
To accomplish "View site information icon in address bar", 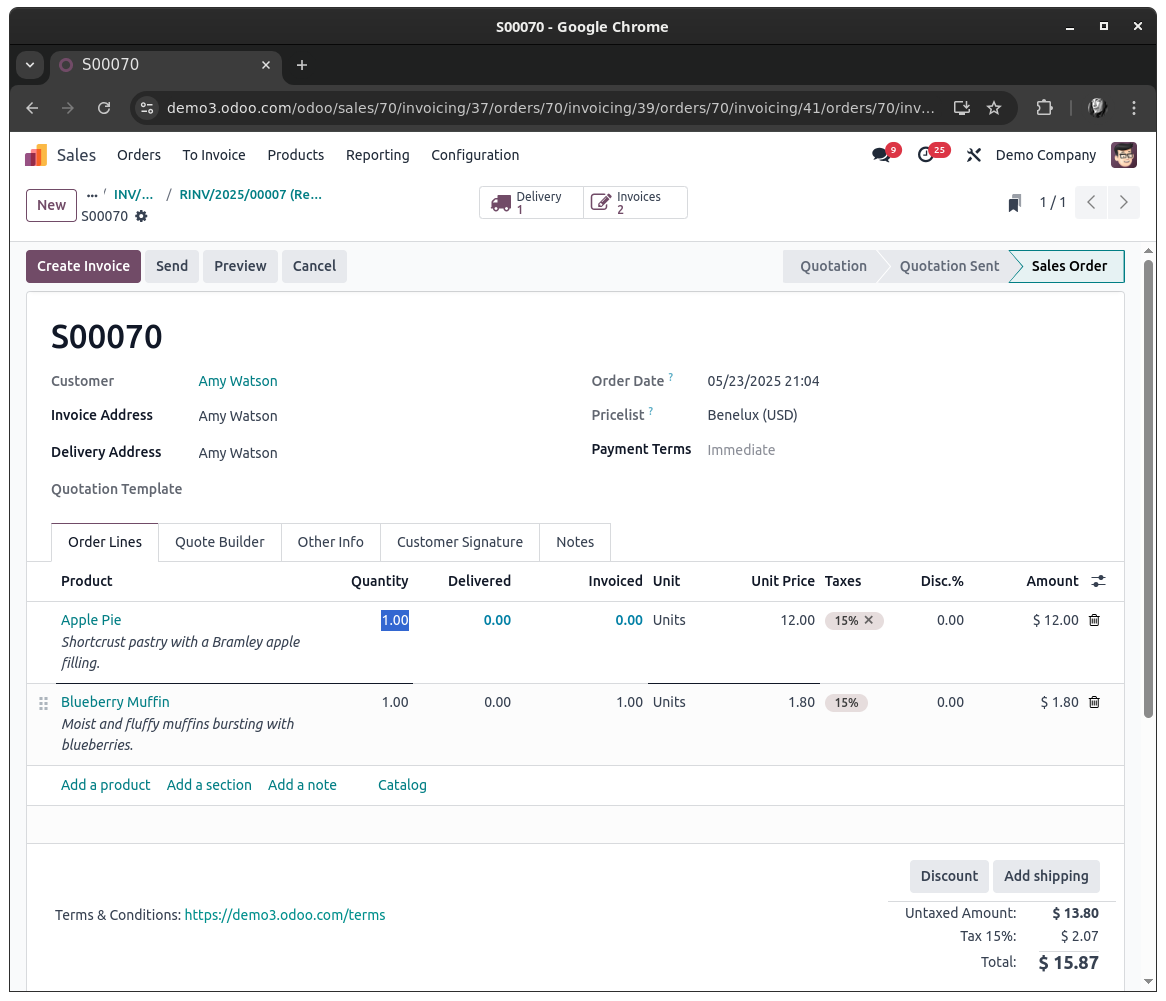I will pyautogui.click(x=147, y=109).
